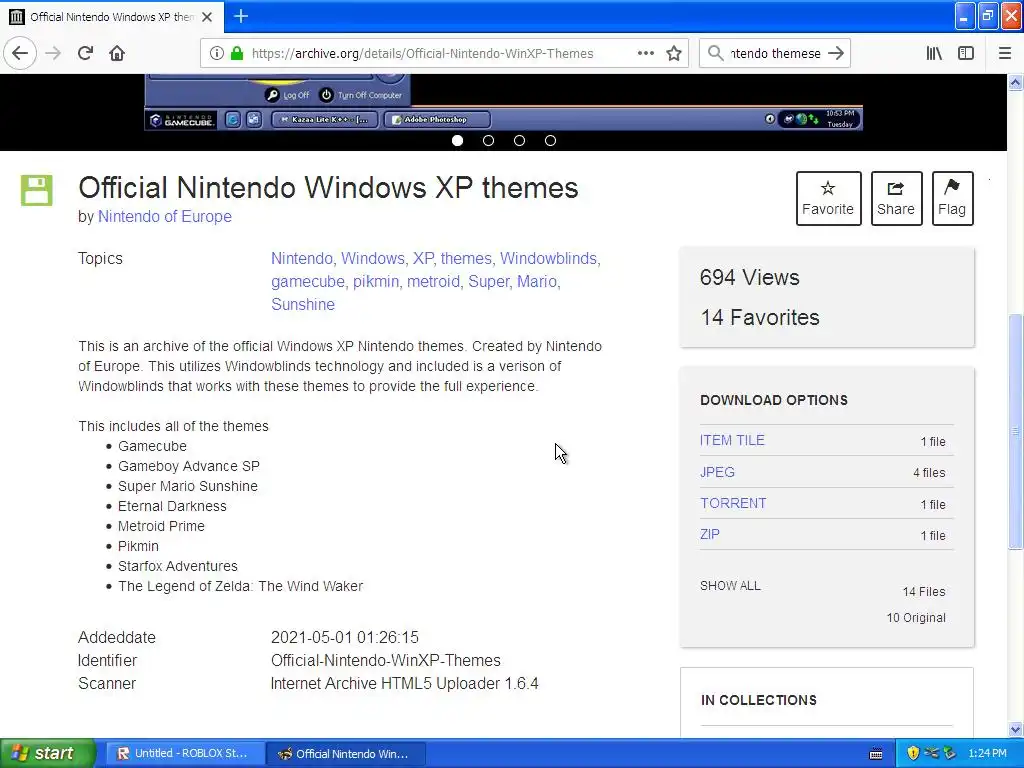
Task: Click the security shield tray icon
Action: click(x=913, y=753)
